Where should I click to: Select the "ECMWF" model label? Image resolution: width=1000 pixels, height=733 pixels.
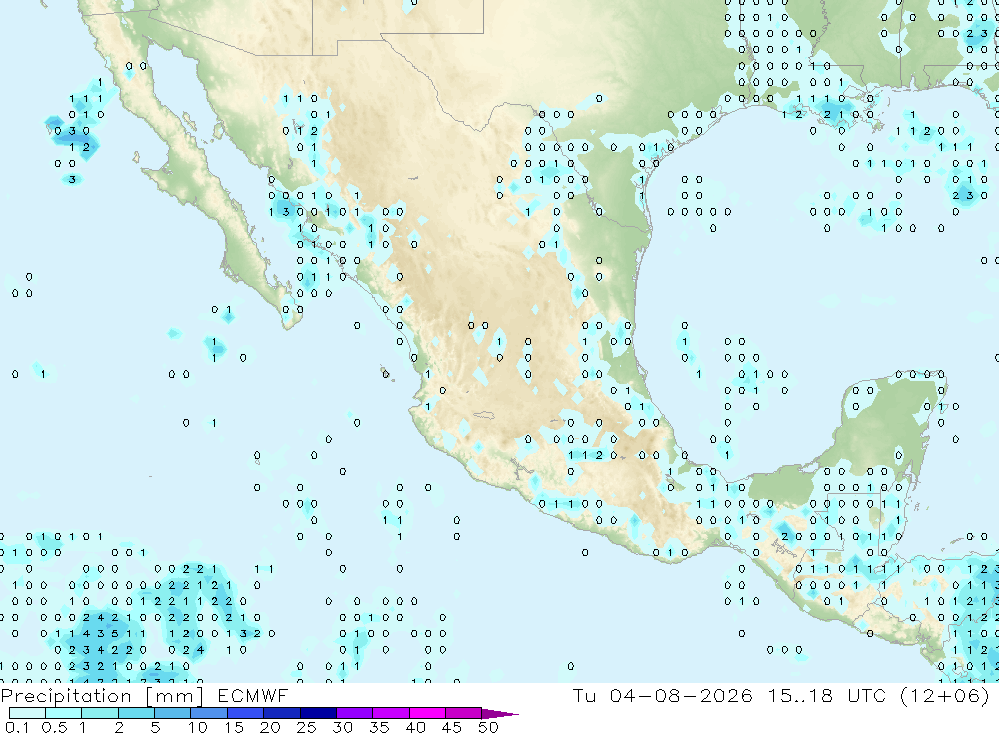click(x=253, y=695)
